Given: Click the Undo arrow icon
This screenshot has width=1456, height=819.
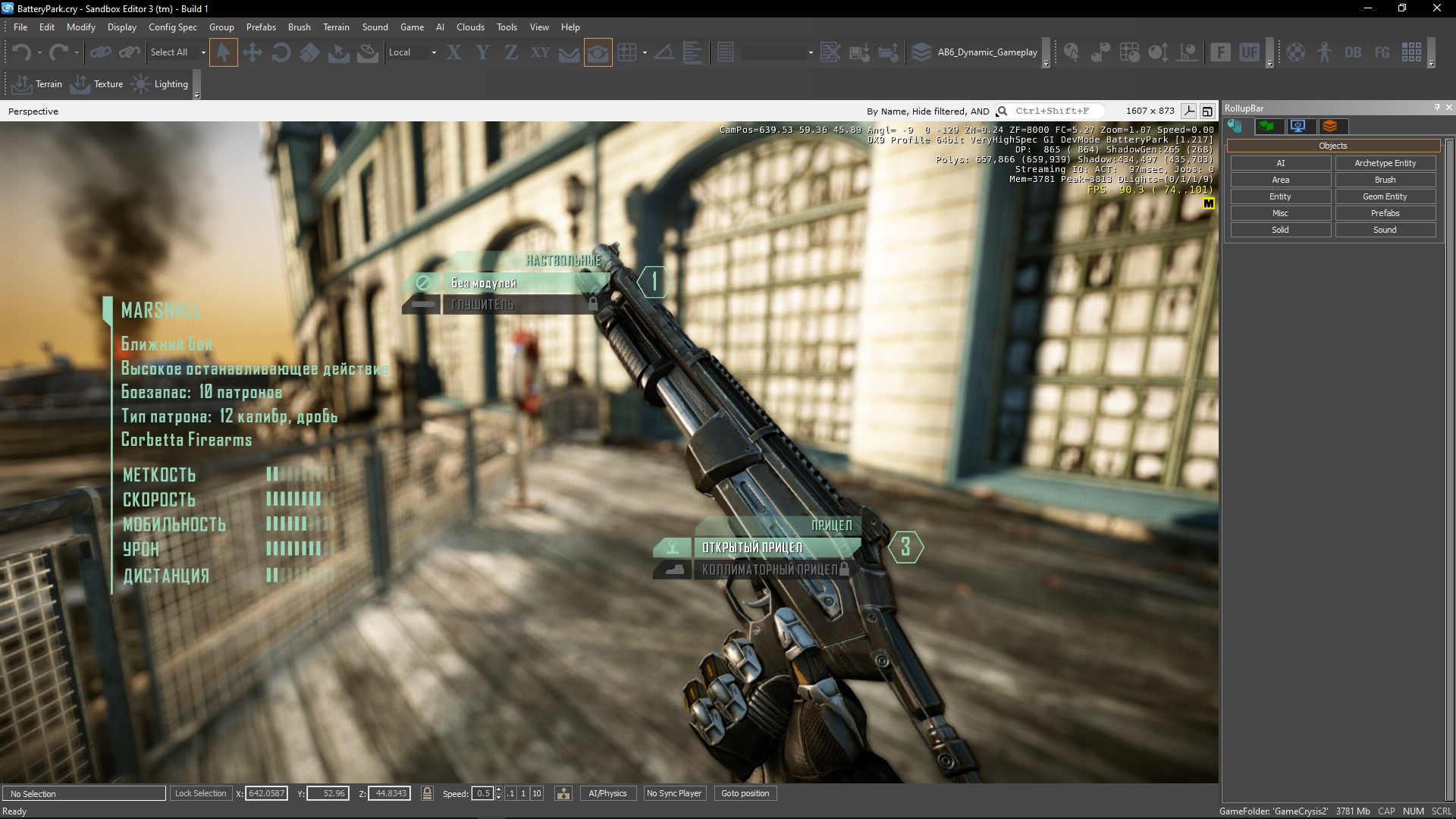Looking at the screenshot, I should pyautogui.click(x=21, y=52).
